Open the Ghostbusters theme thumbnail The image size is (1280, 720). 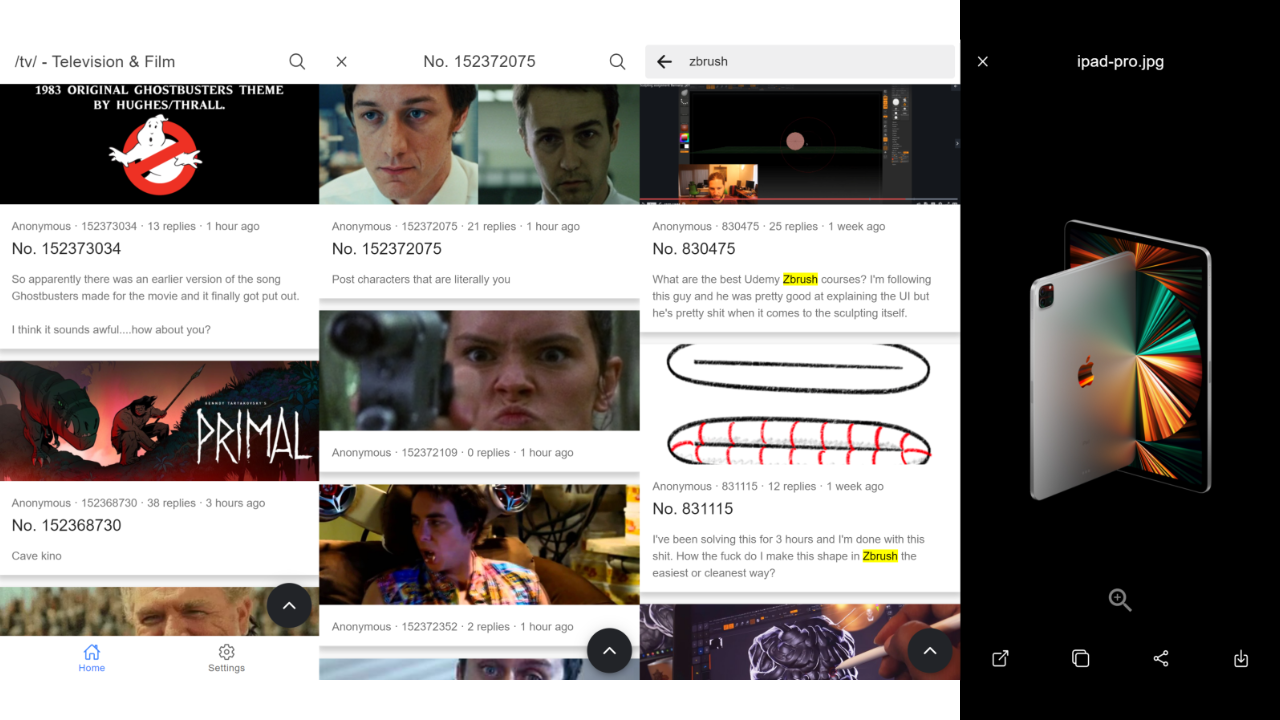159,144
